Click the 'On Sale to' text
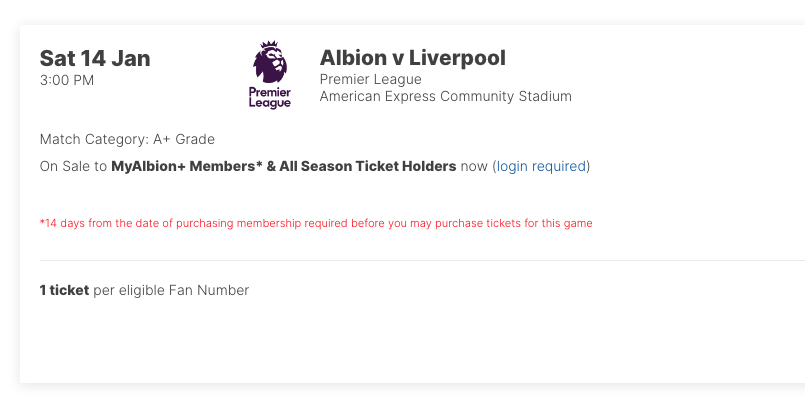The height and width of the screenshot is (397, 805). [x=73, y=166]
